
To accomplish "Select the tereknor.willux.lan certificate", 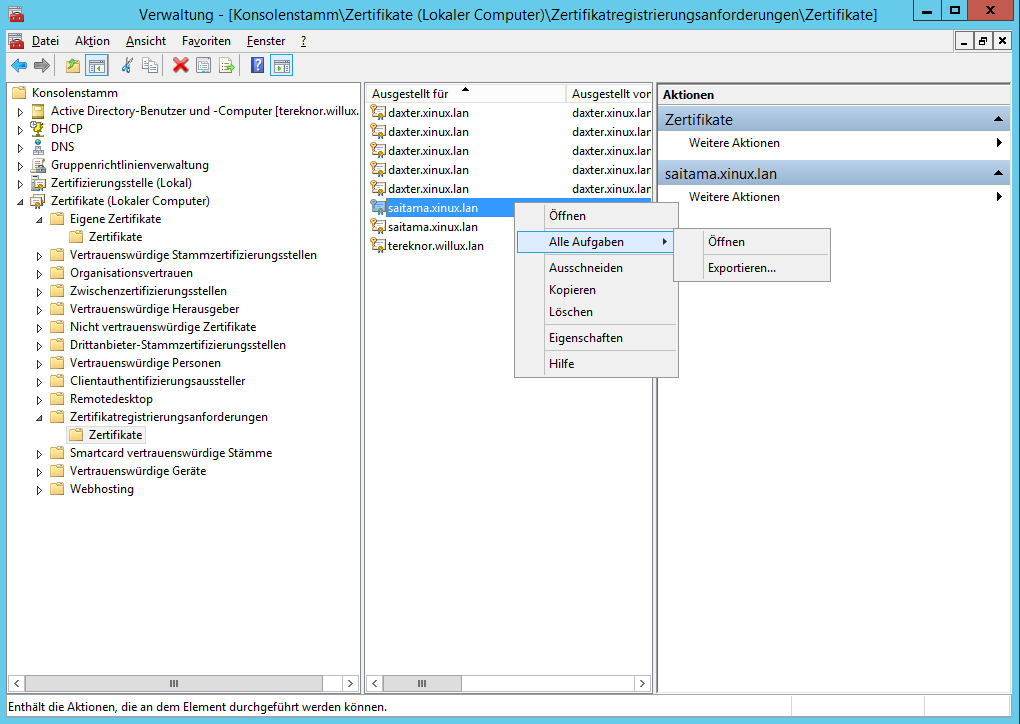I will (435, 246).
